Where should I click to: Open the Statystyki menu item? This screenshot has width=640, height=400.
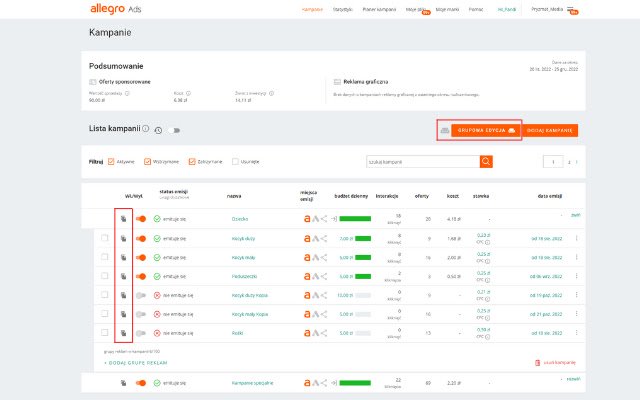tap(343, 9)
